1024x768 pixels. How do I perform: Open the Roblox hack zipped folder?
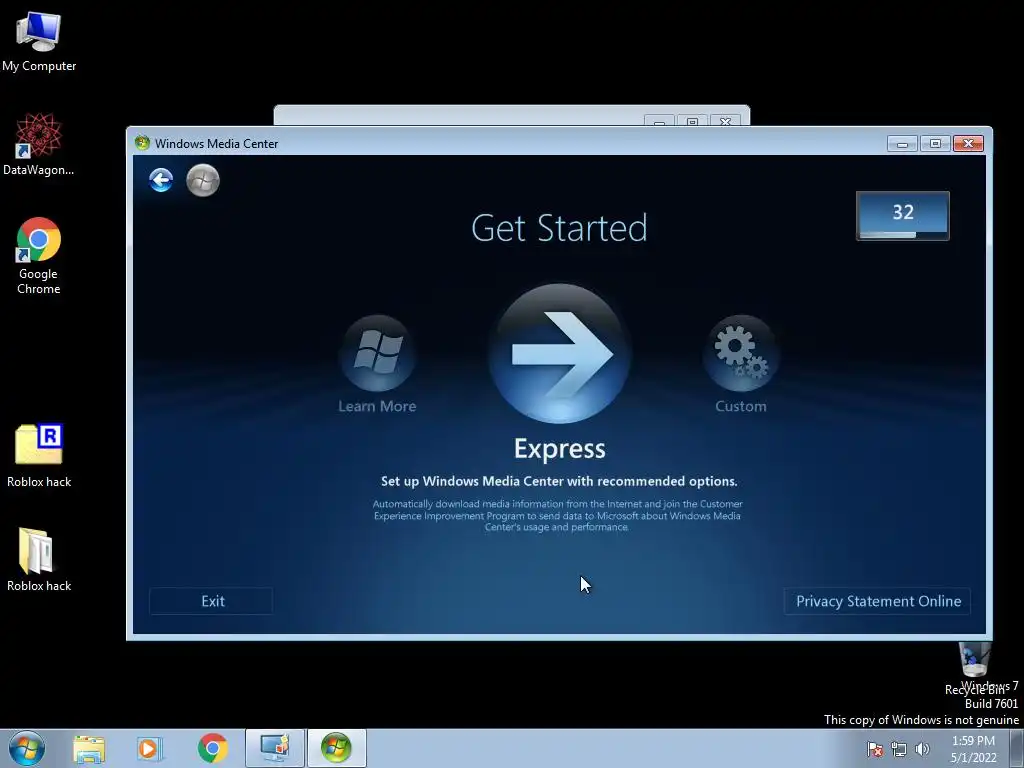point(39,560)
